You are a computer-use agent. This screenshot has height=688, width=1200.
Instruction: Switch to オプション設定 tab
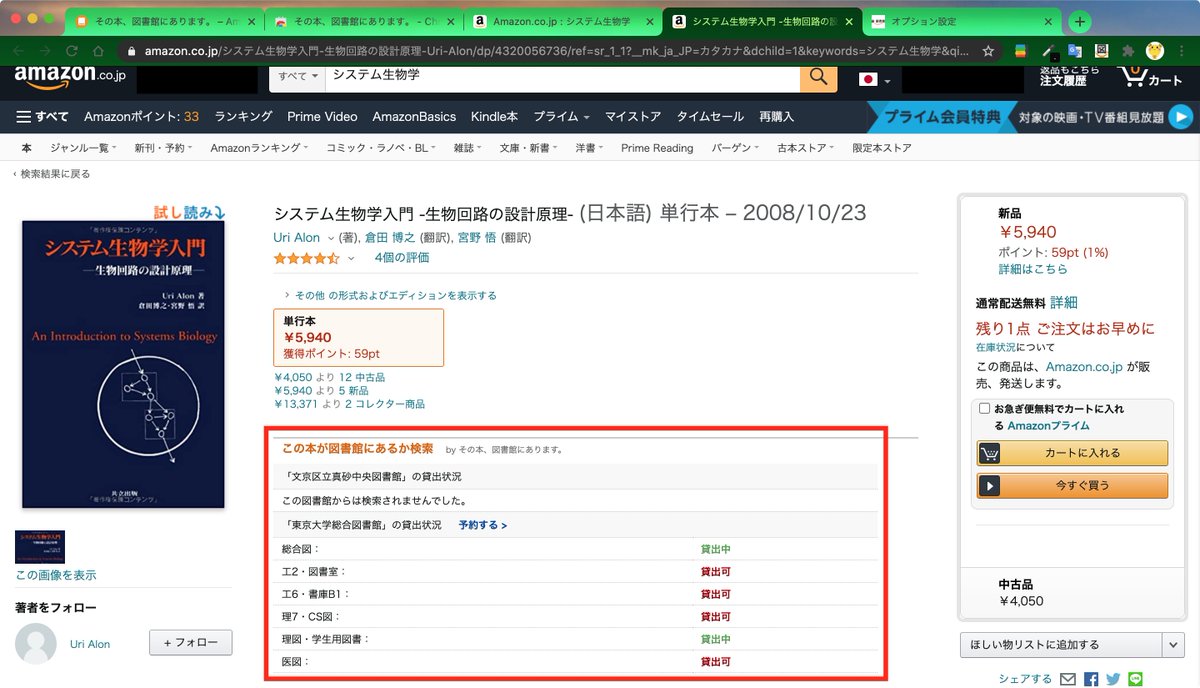coord(959,21)
